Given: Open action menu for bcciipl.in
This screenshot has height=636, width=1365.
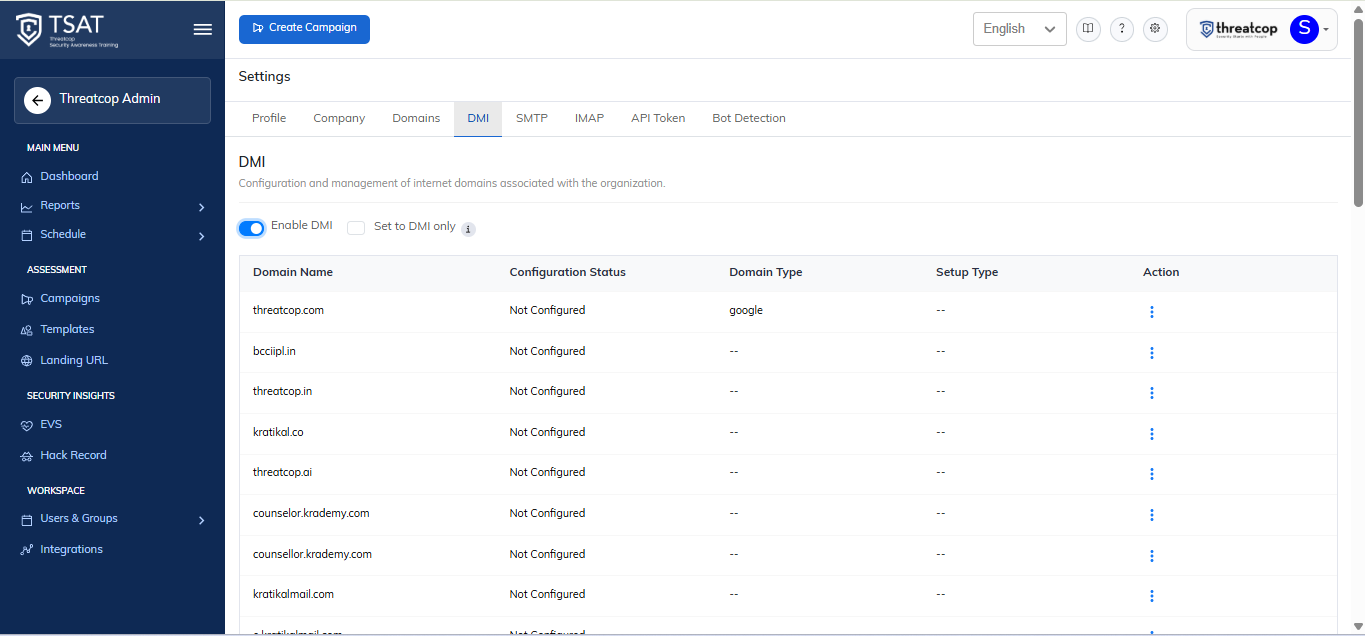Looking at the screenshot, I should pos(1152,353).
